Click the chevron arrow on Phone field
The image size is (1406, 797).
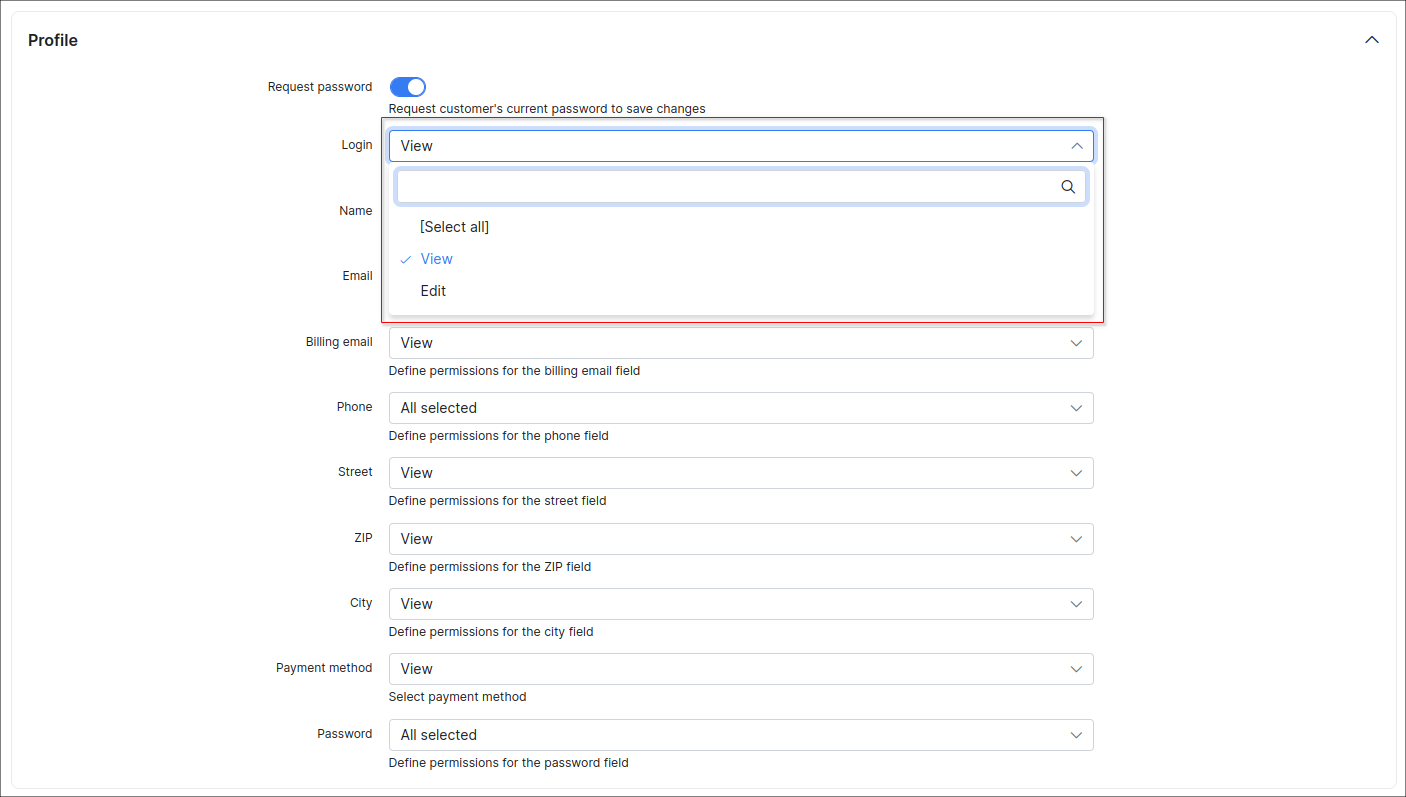click(x=1076, y=408)
